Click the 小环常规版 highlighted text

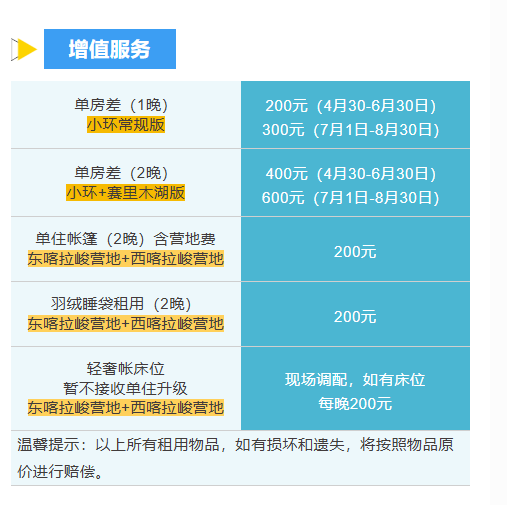126,125
